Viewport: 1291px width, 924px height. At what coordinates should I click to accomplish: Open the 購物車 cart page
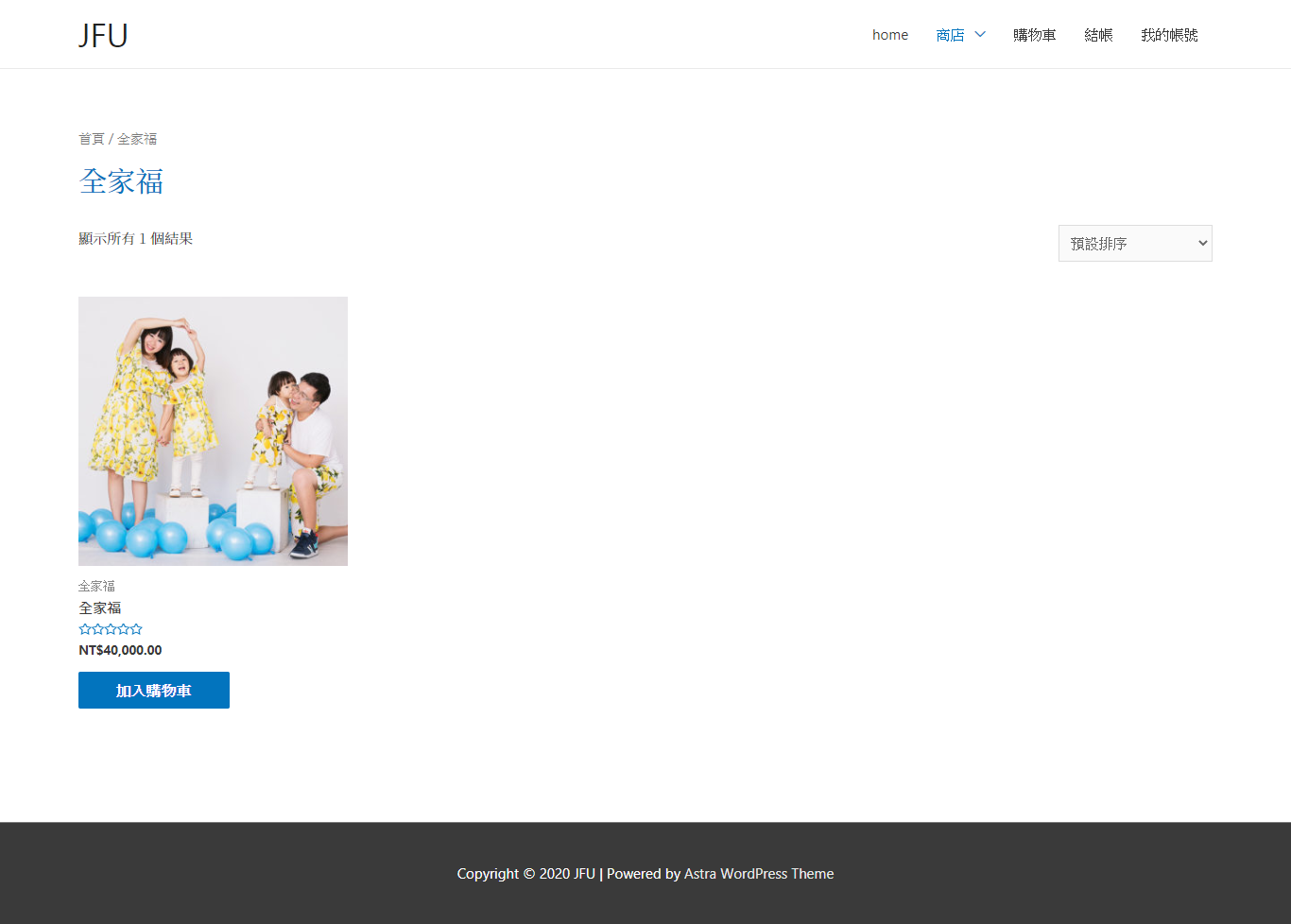(1034, 35)
